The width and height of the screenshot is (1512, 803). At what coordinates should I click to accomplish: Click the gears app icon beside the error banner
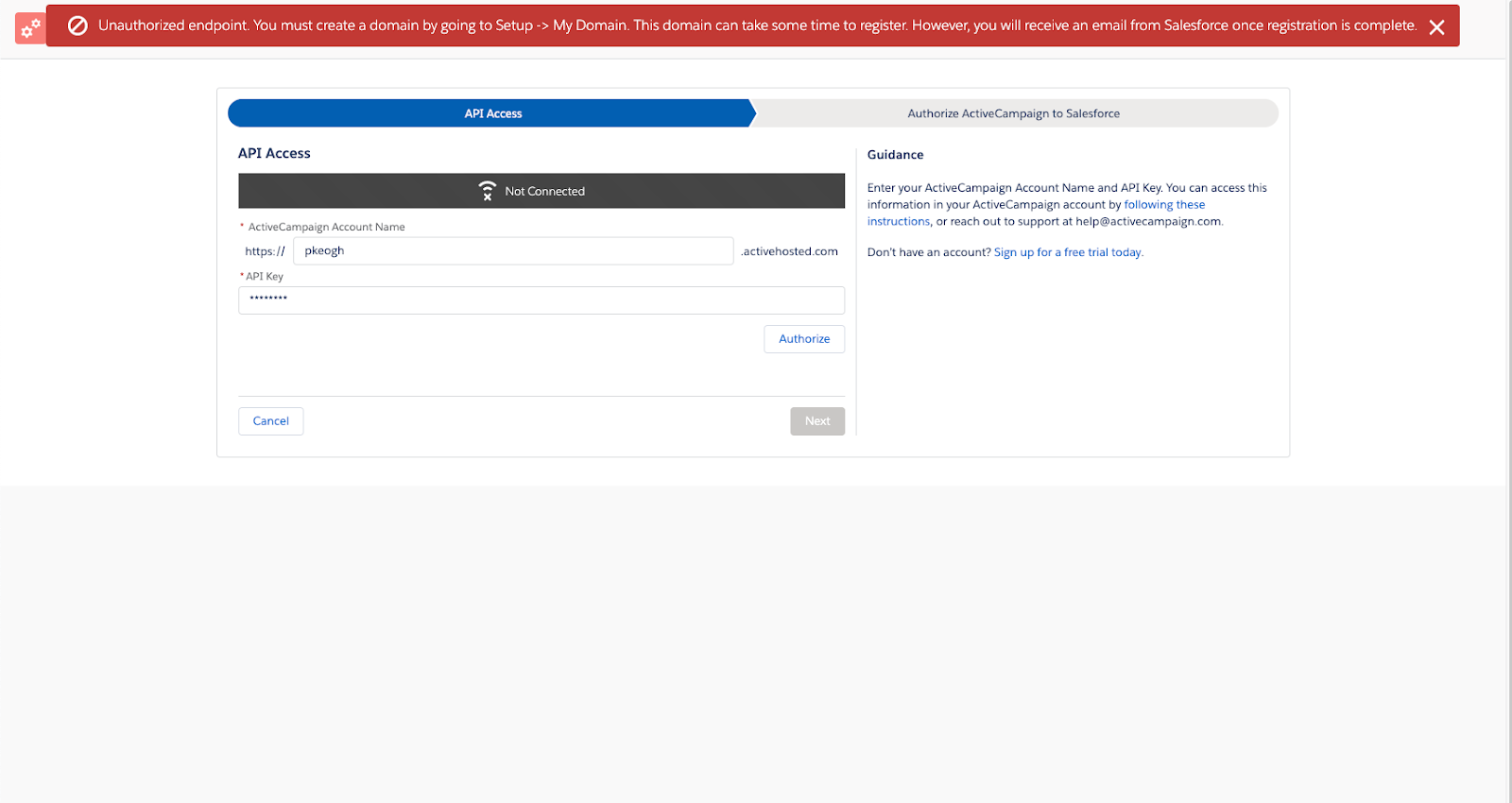click(x=30, y=28)
